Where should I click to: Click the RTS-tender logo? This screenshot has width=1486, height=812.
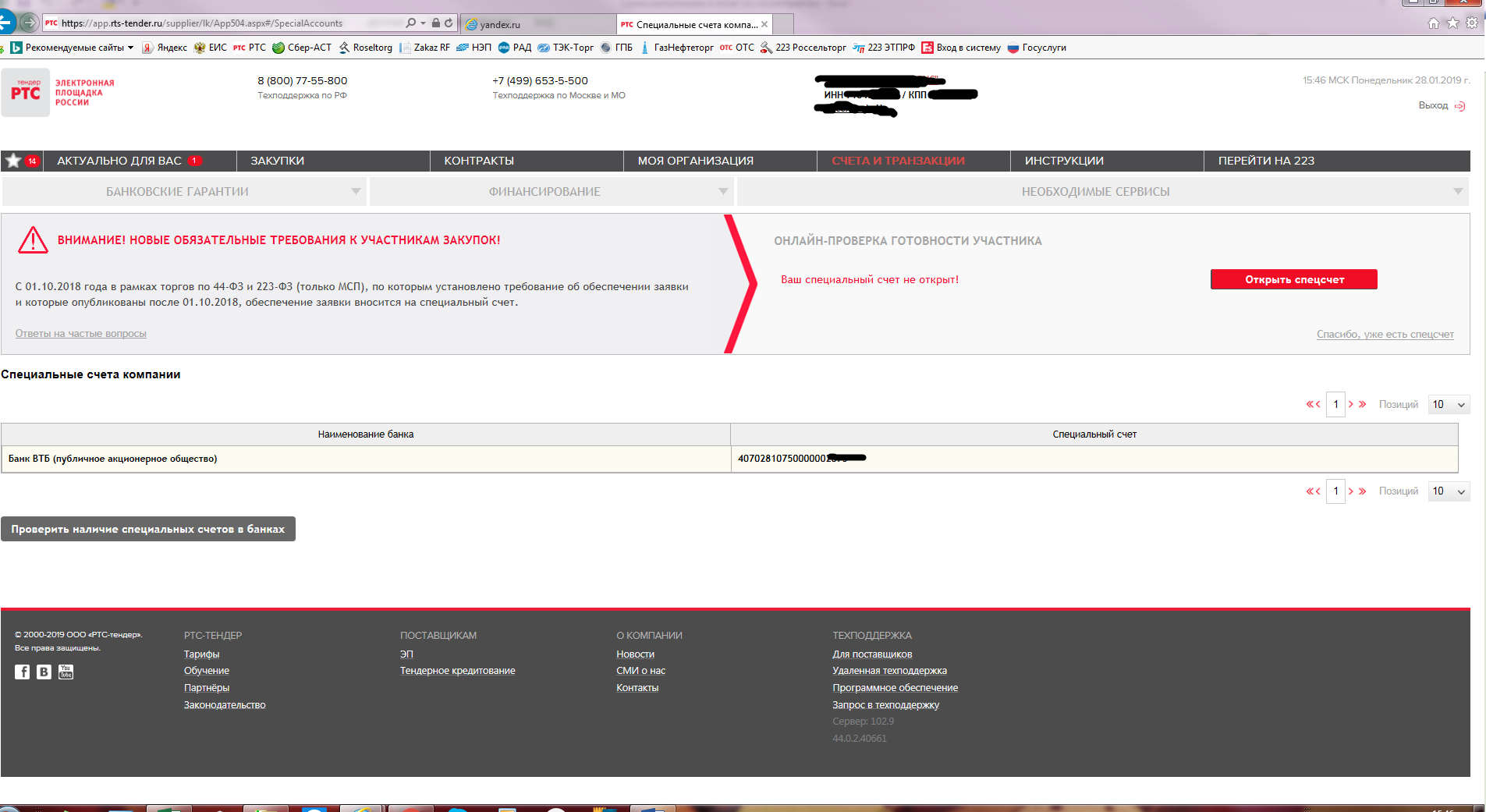click(26, 93)
